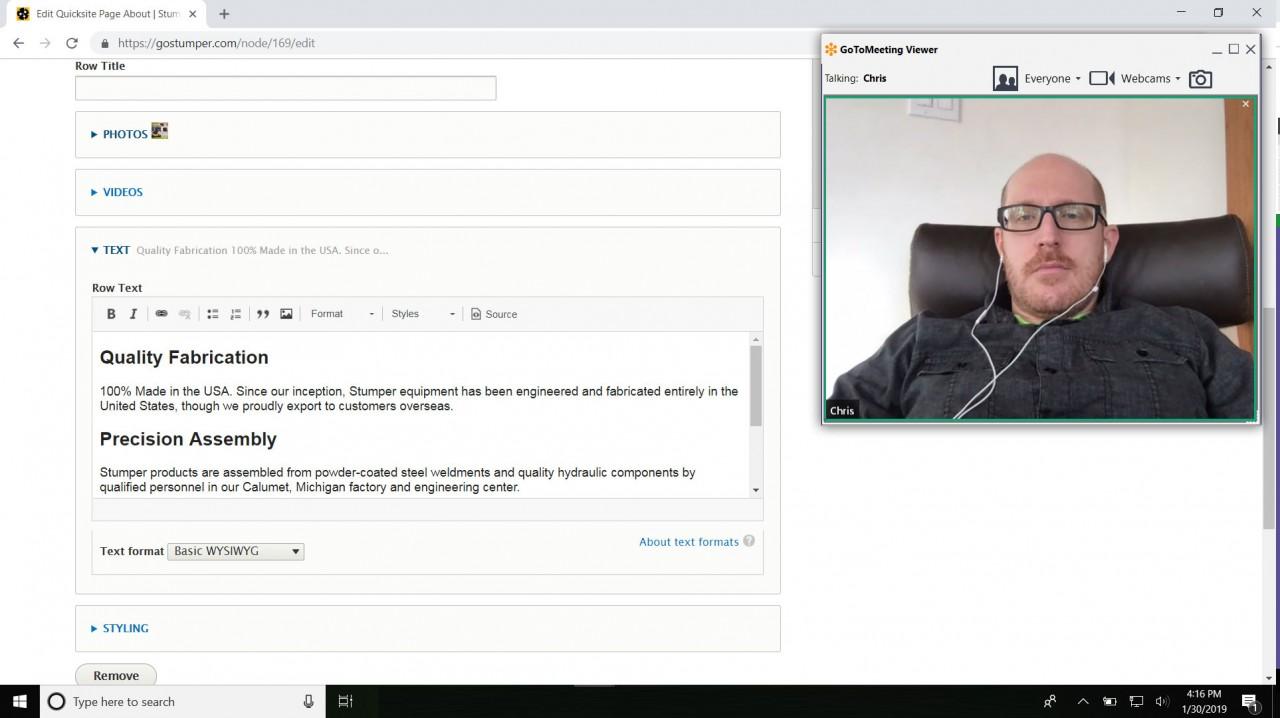This screenshot has width=1280, height=718.
Task: Close the Edit Quicksite Page browser tab
Action: coord(193,14)
